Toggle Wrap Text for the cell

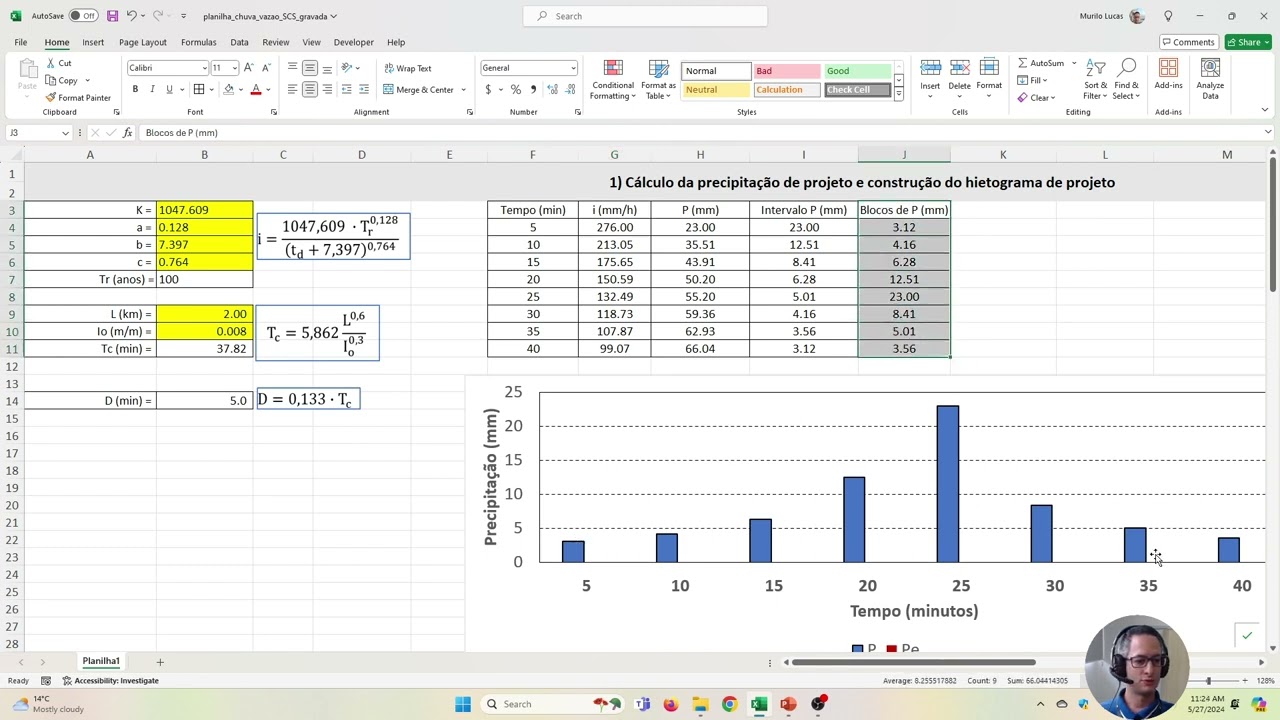407,68
